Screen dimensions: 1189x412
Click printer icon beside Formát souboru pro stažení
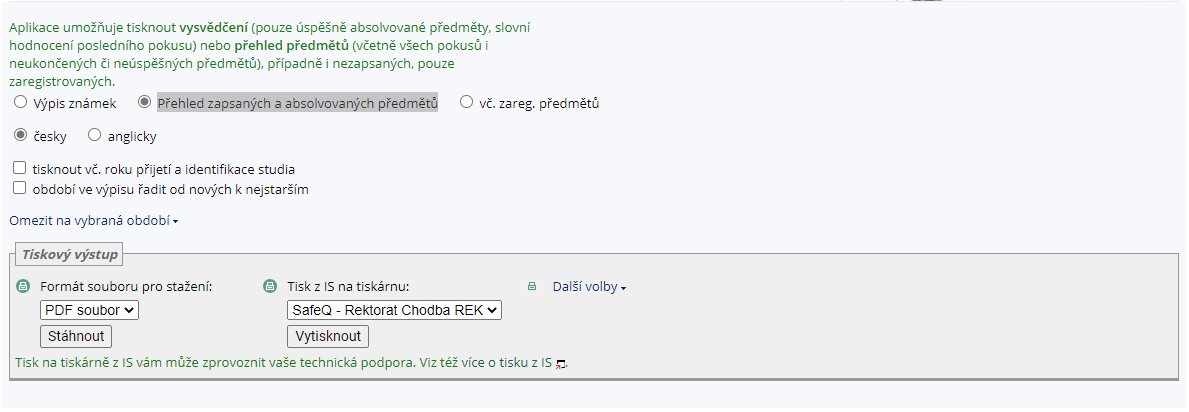24,287
